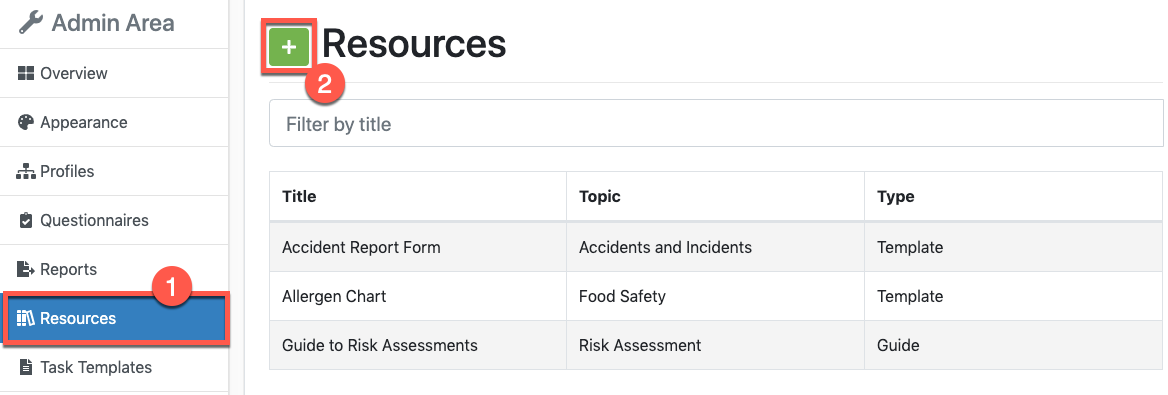Click the Resources page heading

[x=414, y=44]
